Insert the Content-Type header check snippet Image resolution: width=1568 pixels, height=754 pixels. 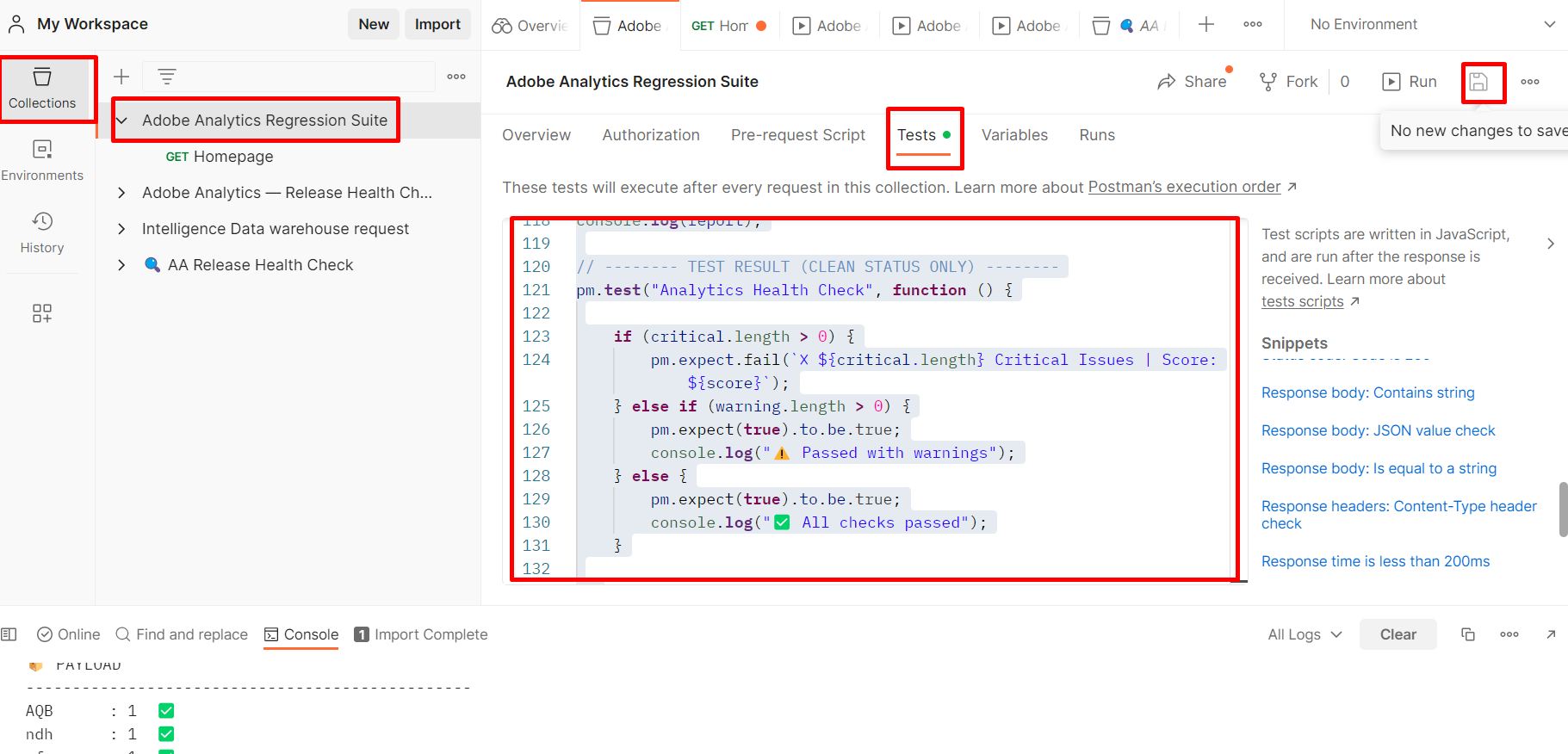[x=1399, y=515]
